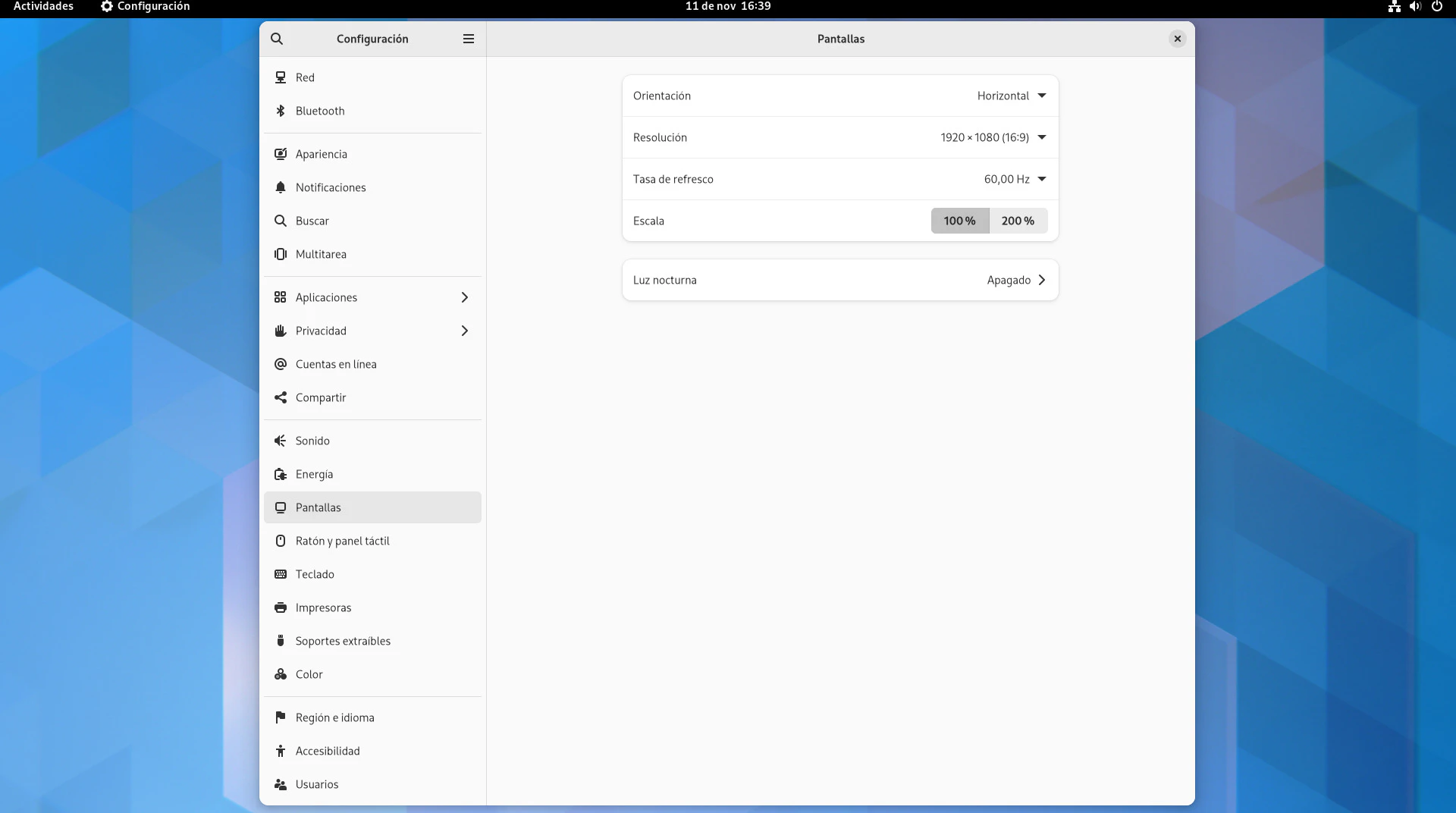Image resolution: width=1456 pixels, height=813 pixels.
Task: Click the date and time in top bar
Action: click(x=727, y=6)
